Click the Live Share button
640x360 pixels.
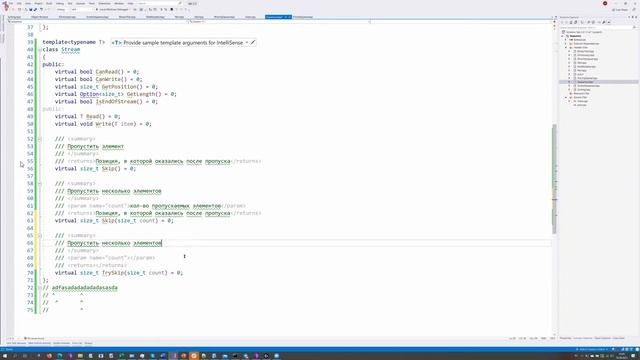(620, 9)
